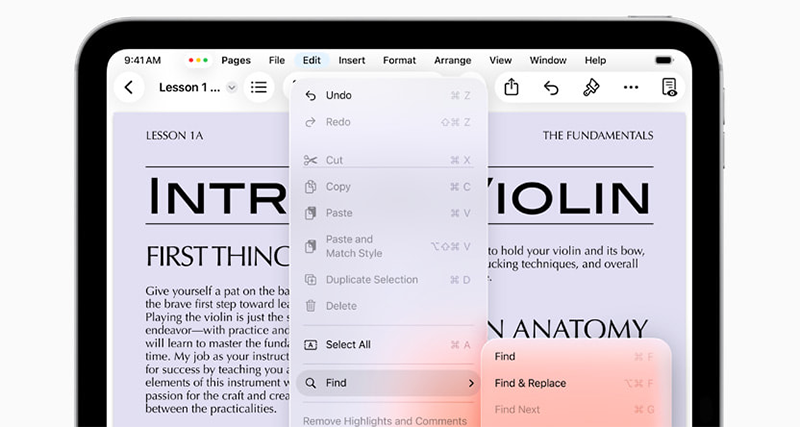The height and width of the screenshot is (427, 800).
Task: Open the Window menu
Action: pyautogui.click(x=548, y=60)
